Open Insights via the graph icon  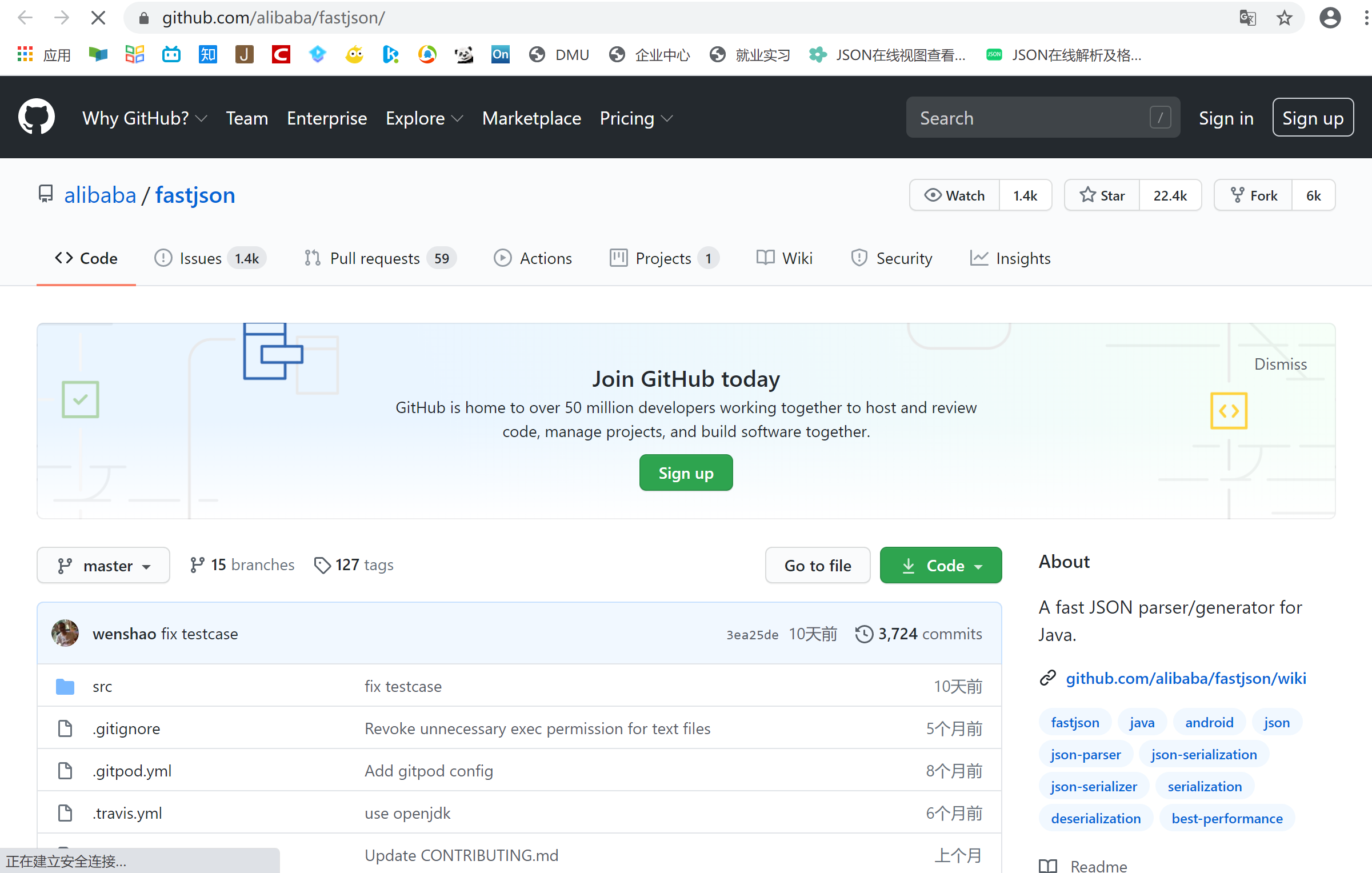coord(979,258)
